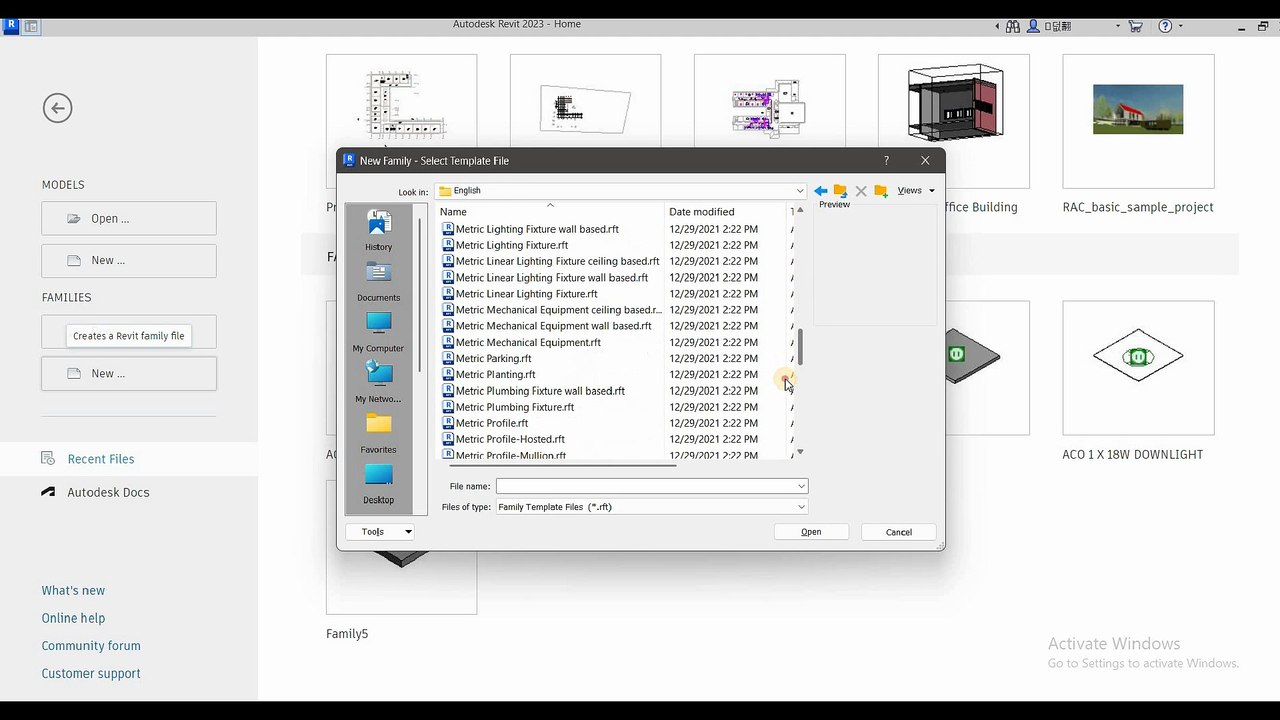Open the History place shortcut
Image resolution: width=1280 pixels, height=720 pixels.
[378, 231]
